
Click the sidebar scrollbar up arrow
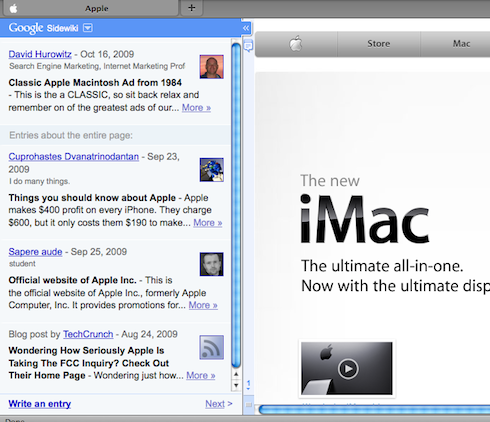tap(236, 375)
